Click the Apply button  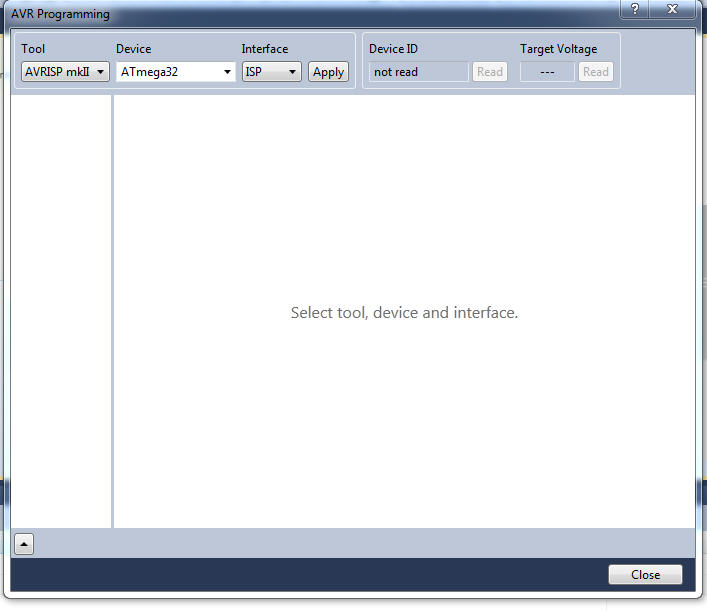(x=328, y=72)
